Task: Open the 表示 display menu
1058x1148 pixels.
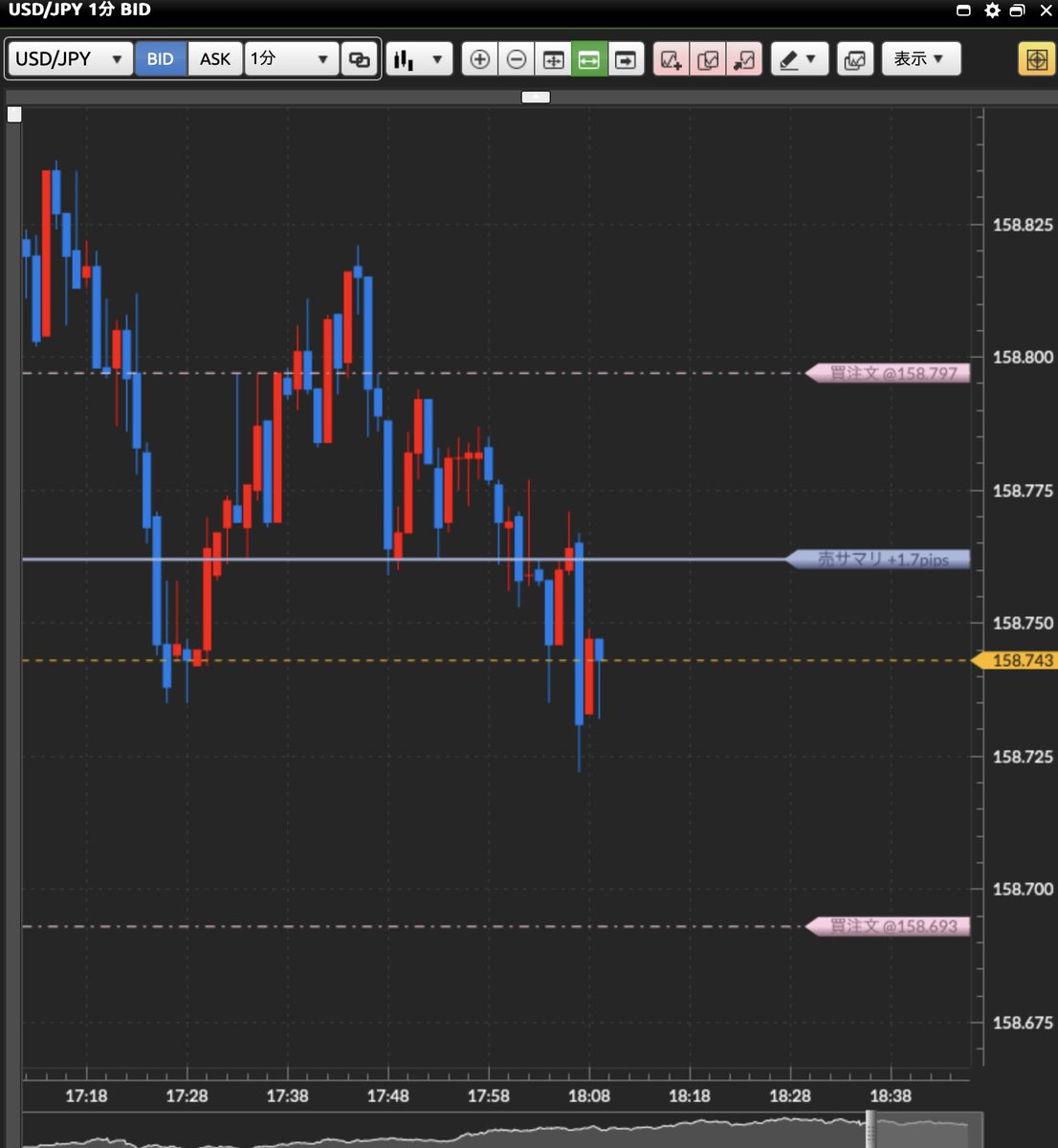Action: coord(920,59)
